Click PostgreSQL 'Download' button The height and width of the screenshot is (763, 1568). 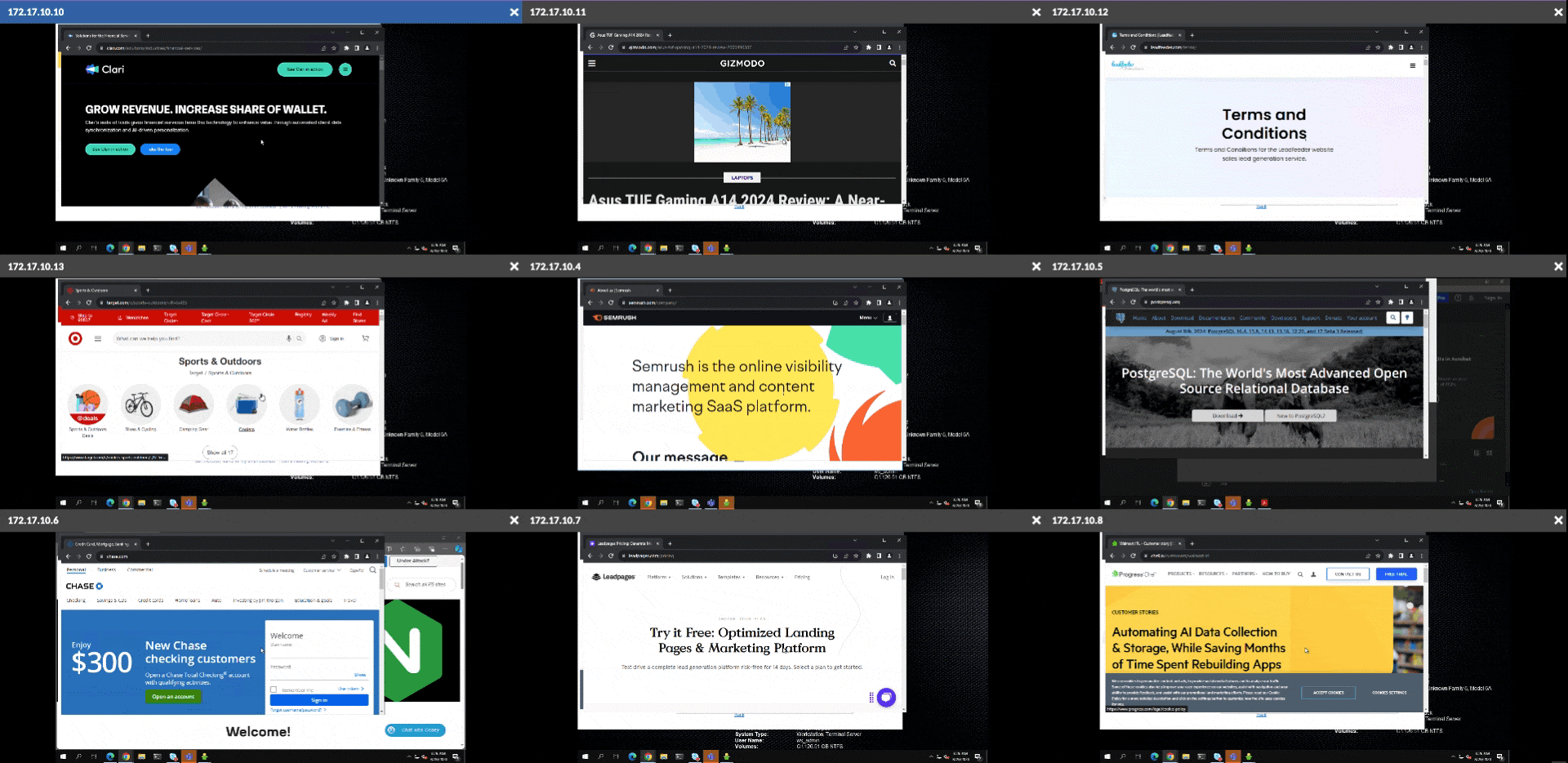1227,416
